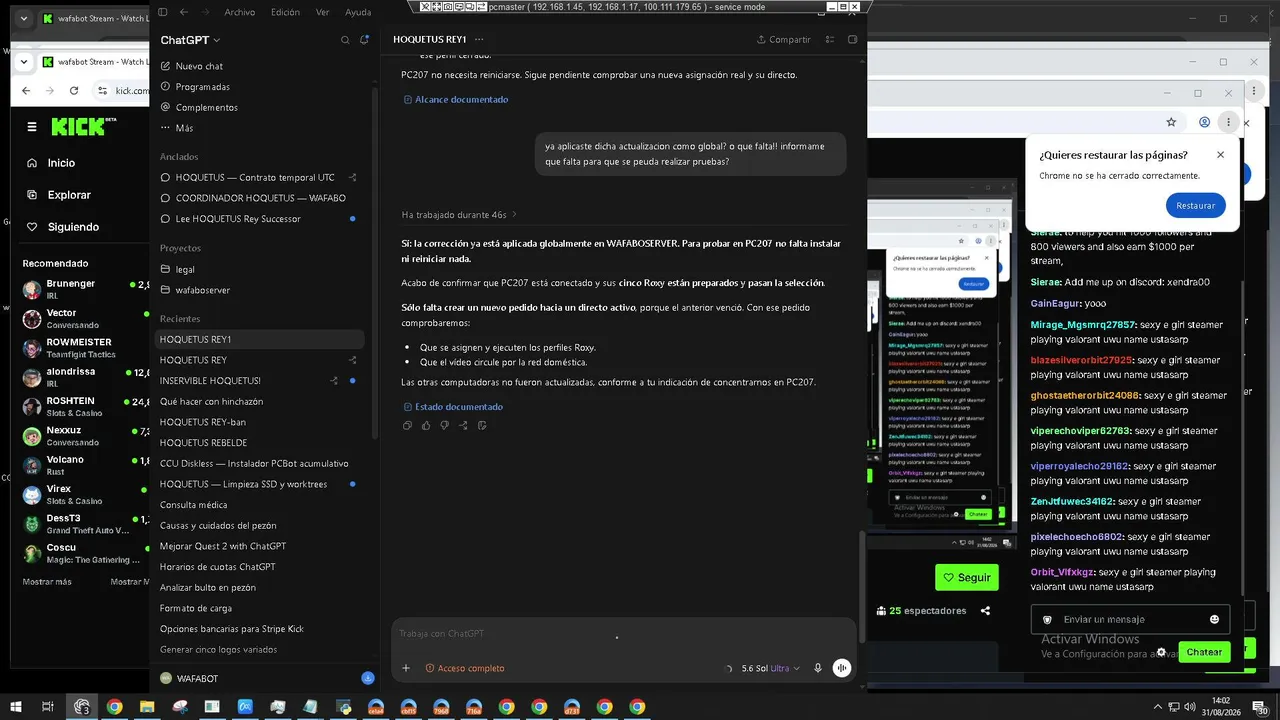Open the ROWMEISTER recommended channel

point(85,347)
